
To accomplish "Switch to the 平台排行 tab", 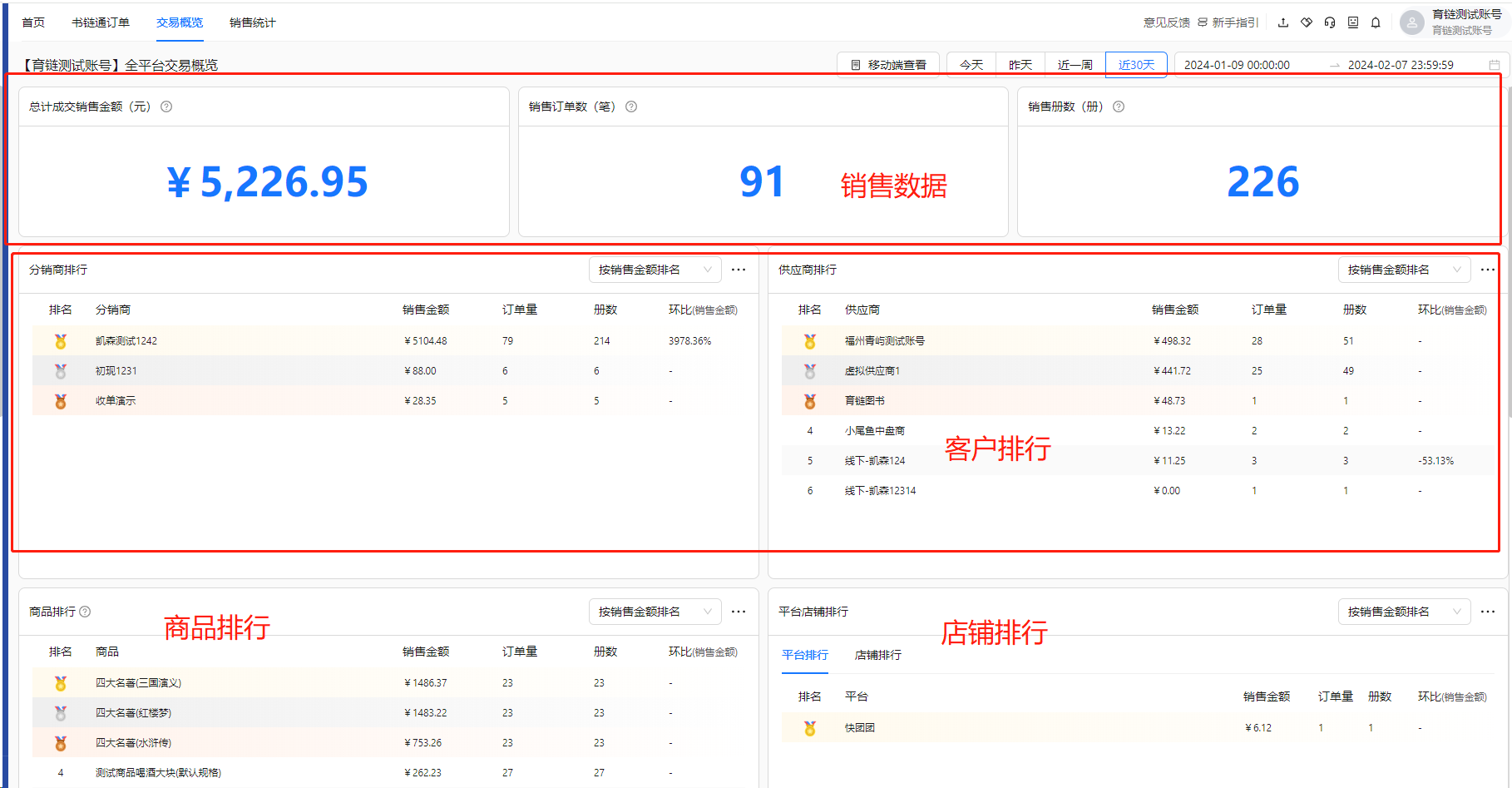I will [x=805, y=655].
